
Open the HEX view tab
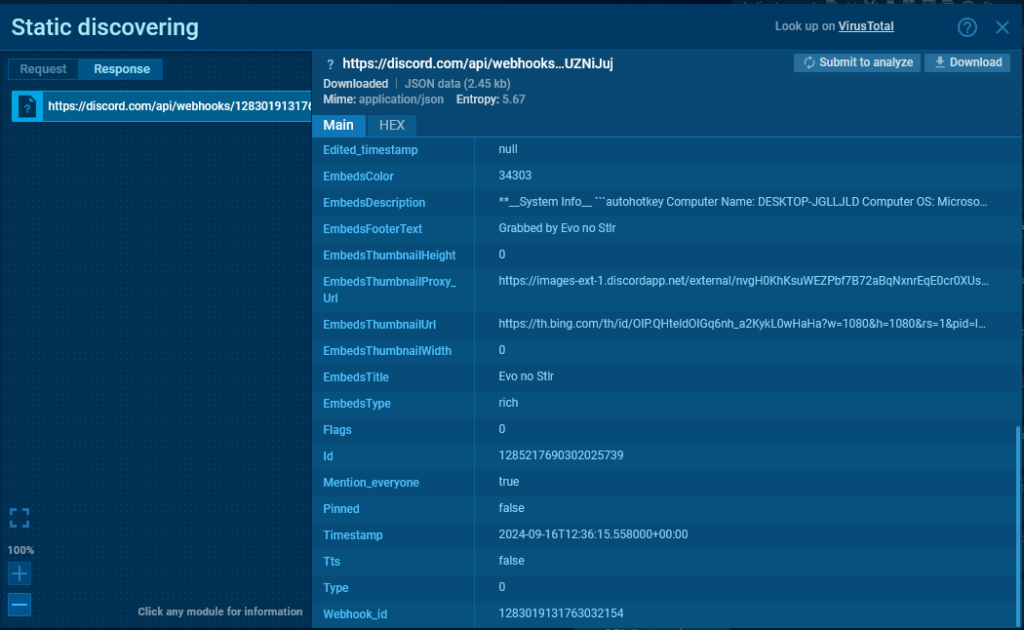click(392, 125)
